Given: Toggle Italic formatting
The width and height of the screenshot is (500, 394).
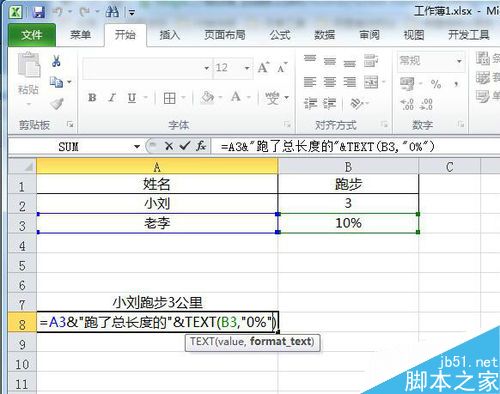Looking at the screenshot, I should [x=112, y=97].
